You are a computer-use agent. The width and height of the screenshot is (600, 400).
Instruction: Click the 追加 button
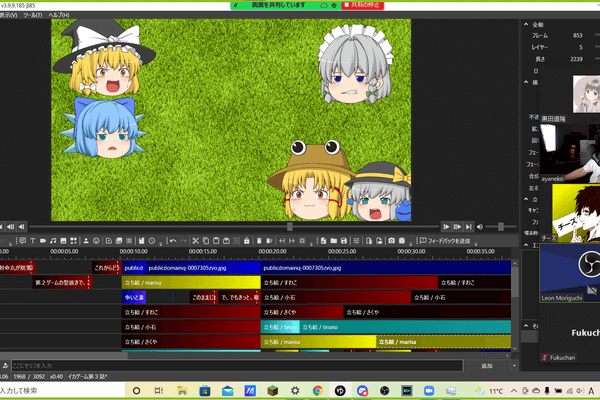point(487,366)
